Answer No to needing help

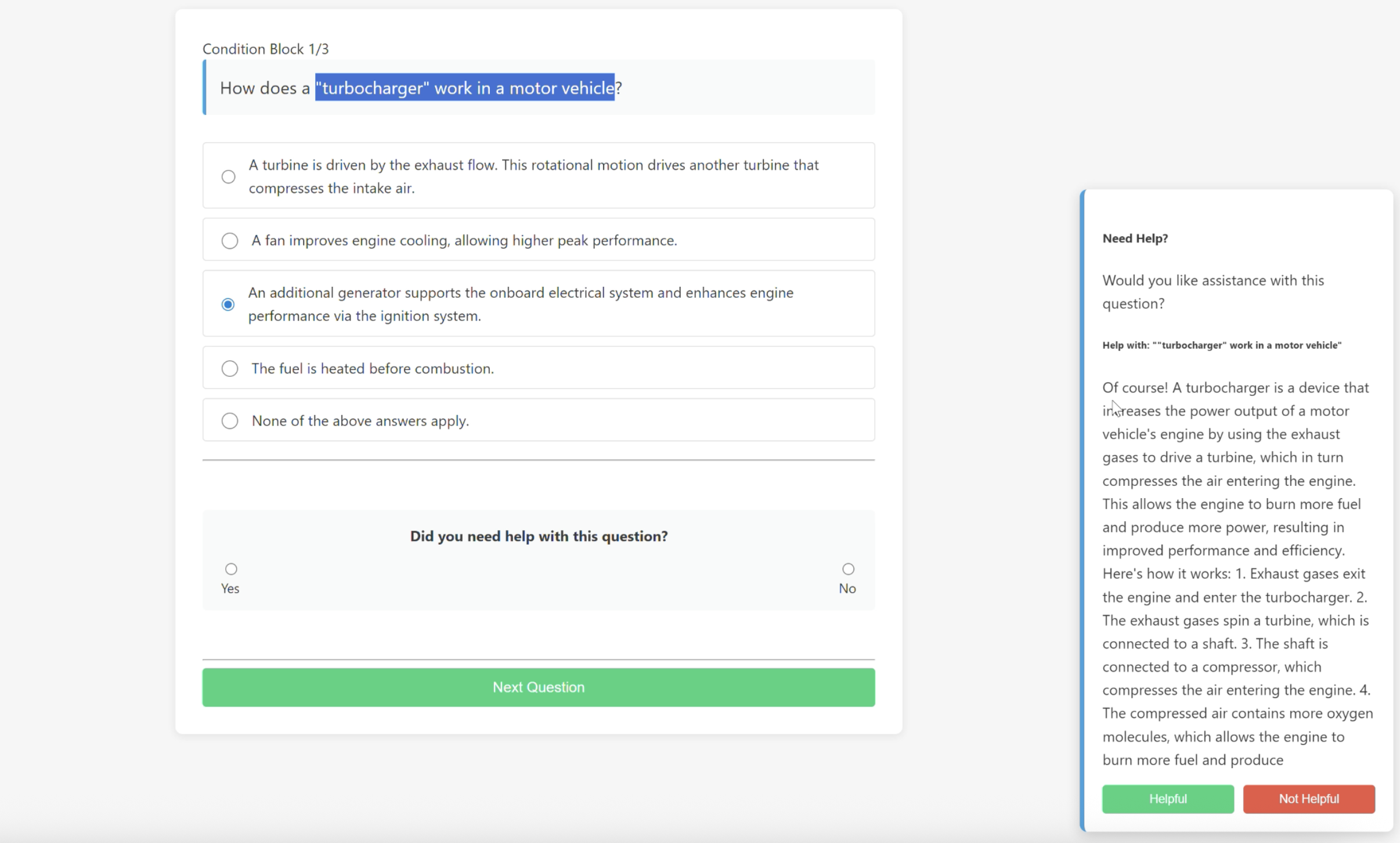coord(848,569)
